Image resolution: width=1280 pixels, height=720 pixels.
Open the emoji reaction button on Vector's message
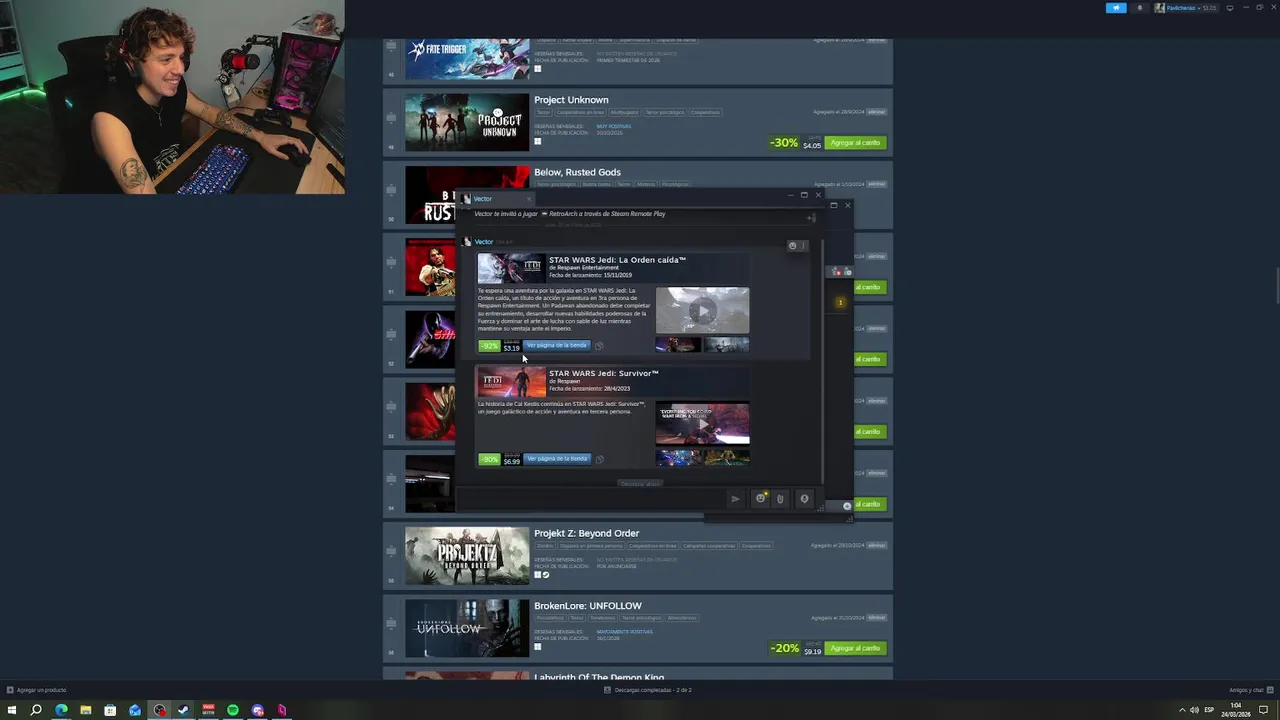tap(792, 245)
